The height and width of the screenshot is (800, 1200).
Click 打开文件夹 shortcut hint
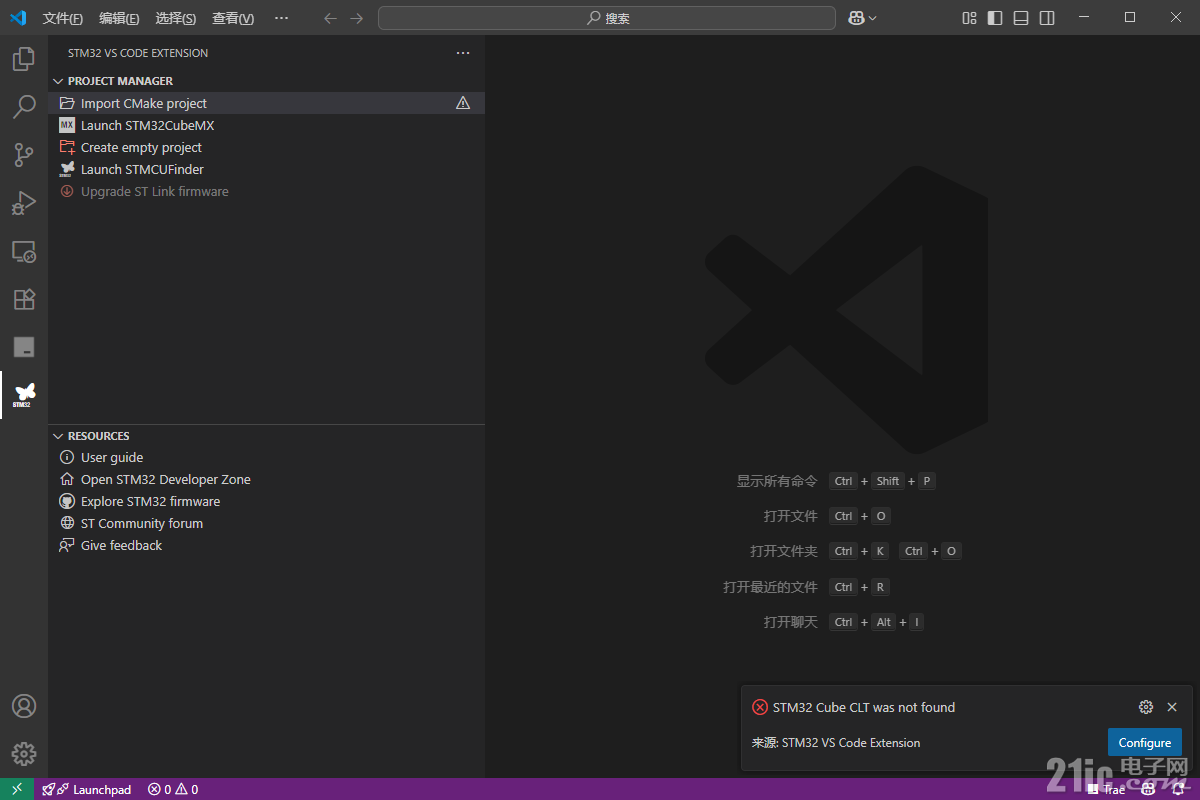click(784, 551)
